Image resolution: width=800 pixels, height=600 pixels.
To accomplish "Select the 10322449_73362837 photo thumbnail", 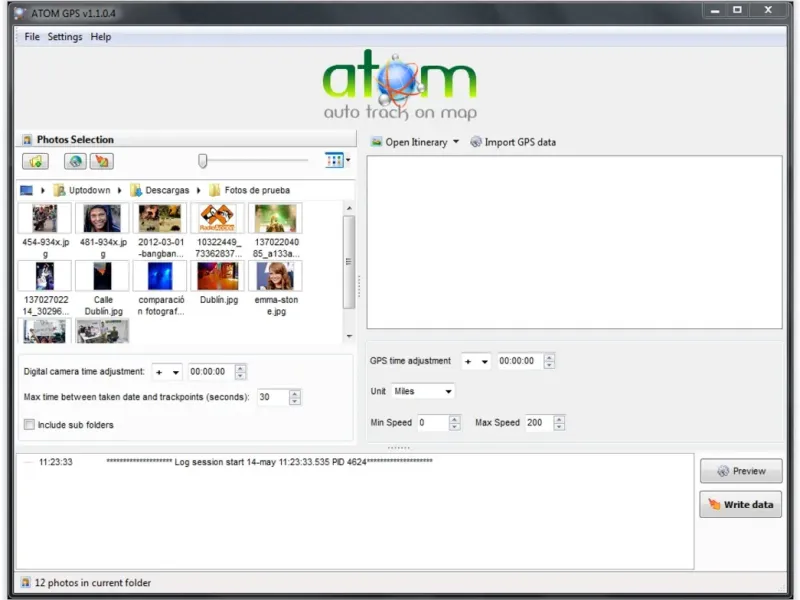I will click(x=218, y=218).
